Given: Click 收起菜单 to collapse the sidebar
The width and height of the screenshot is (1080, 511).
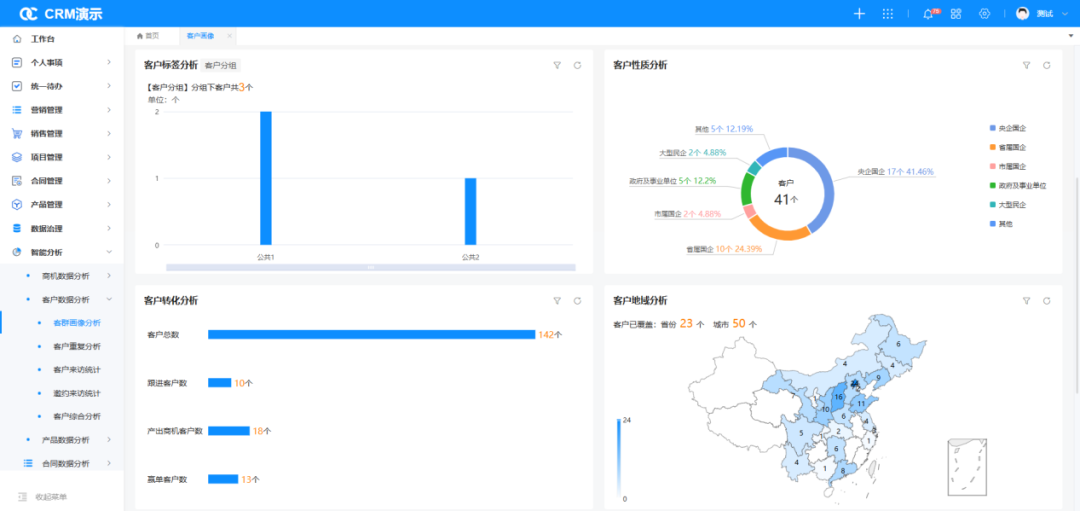Looking at the screenshot, I should (x=50, y=497).
